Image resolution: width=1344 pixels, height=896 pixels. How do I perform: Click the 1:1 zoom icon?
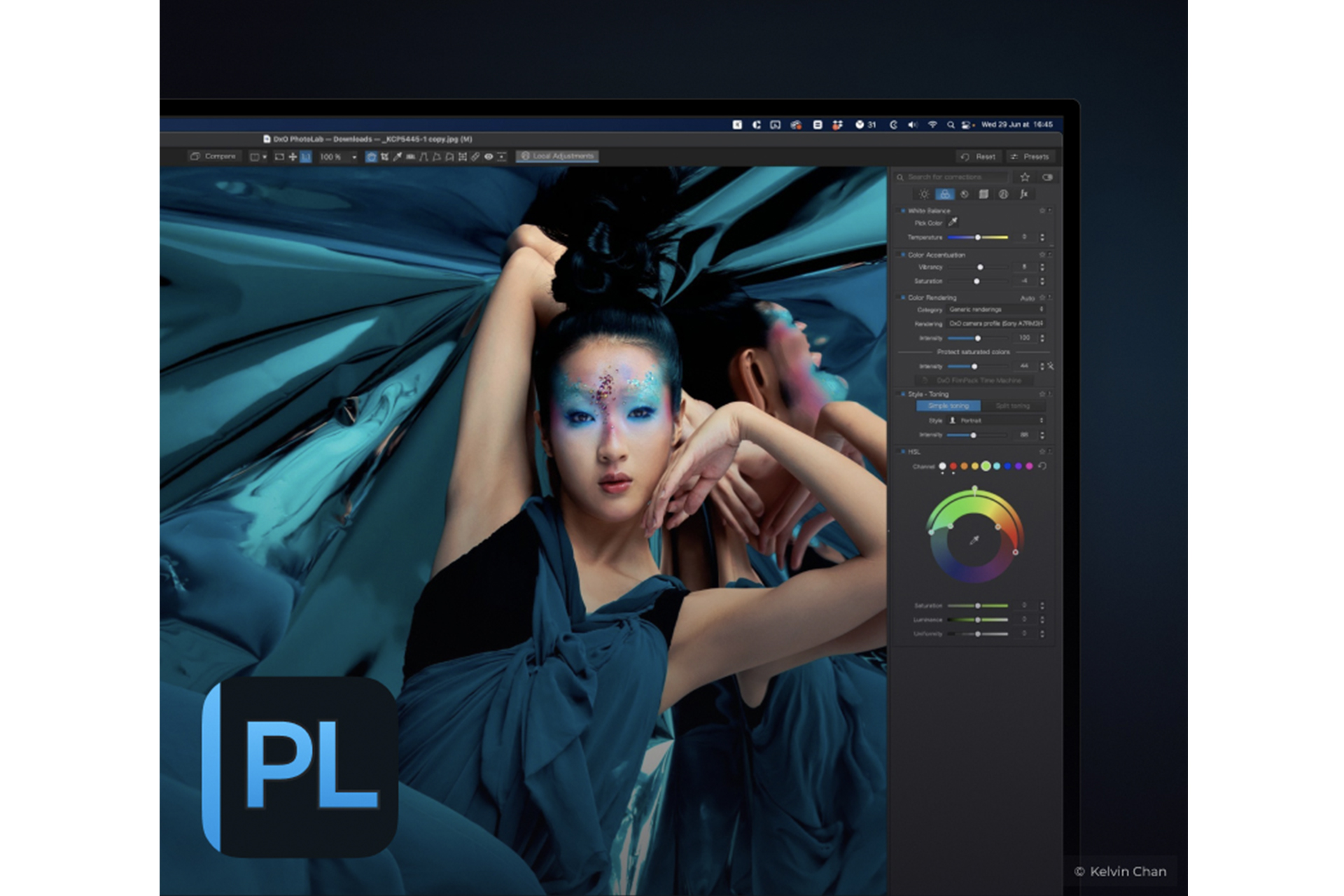(x=306, y=157)
